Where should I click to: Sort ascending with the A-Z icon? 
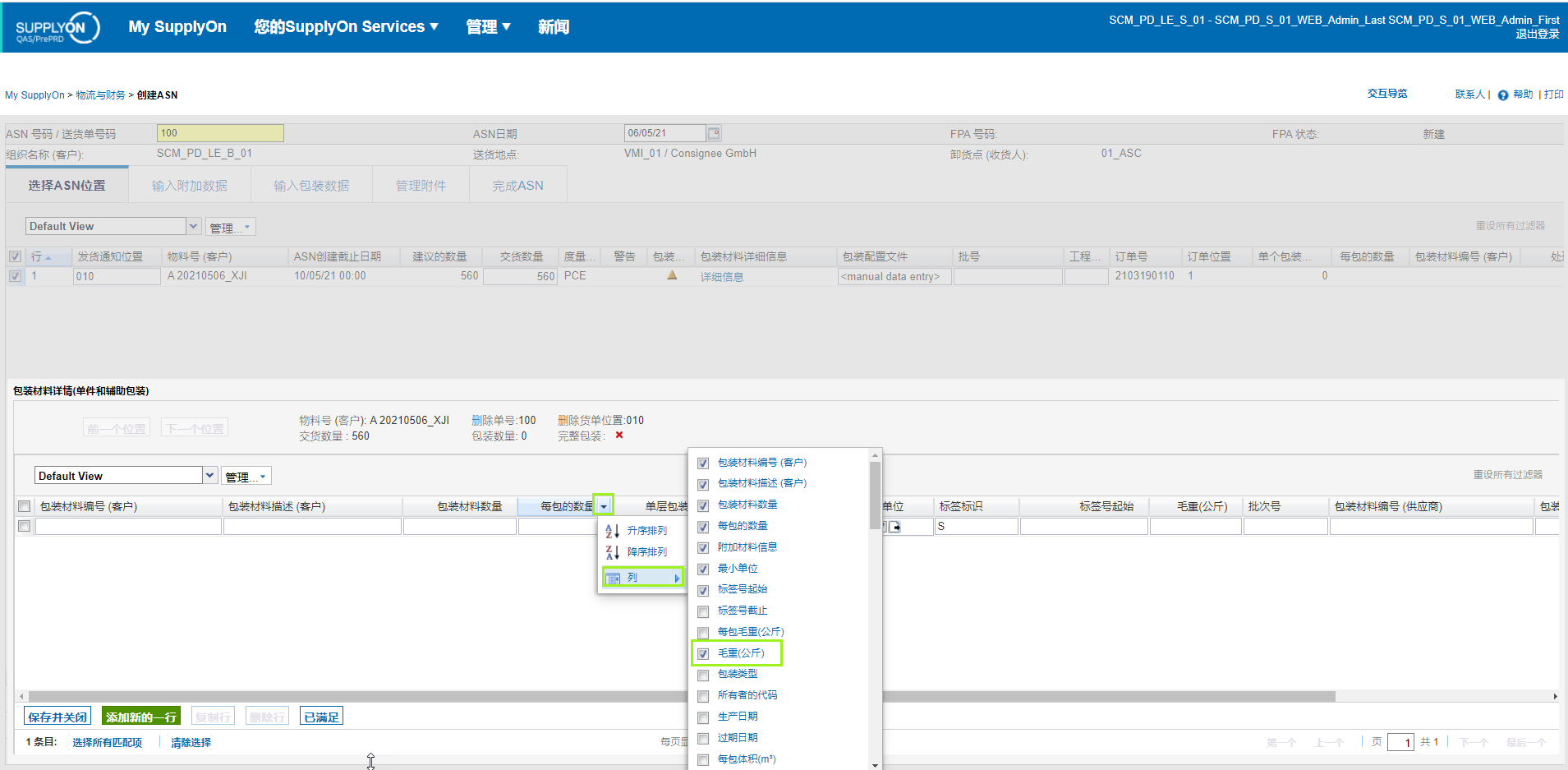click(x=612, y=531)
